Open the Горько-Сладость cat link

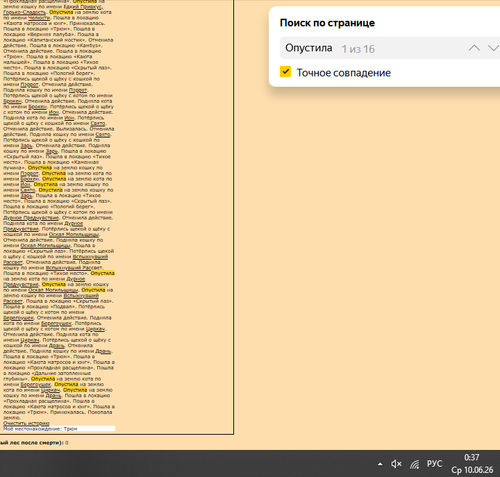[24, 12]
